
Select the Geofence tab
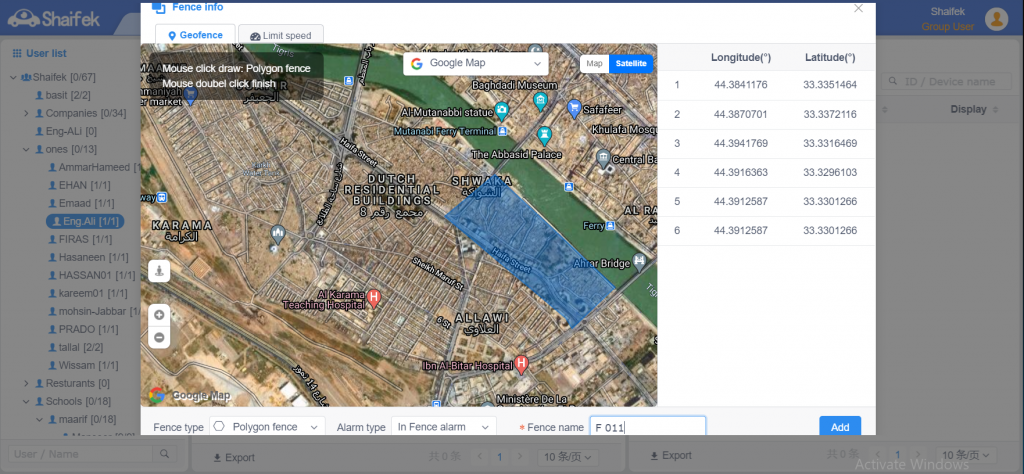pos(195,36)
